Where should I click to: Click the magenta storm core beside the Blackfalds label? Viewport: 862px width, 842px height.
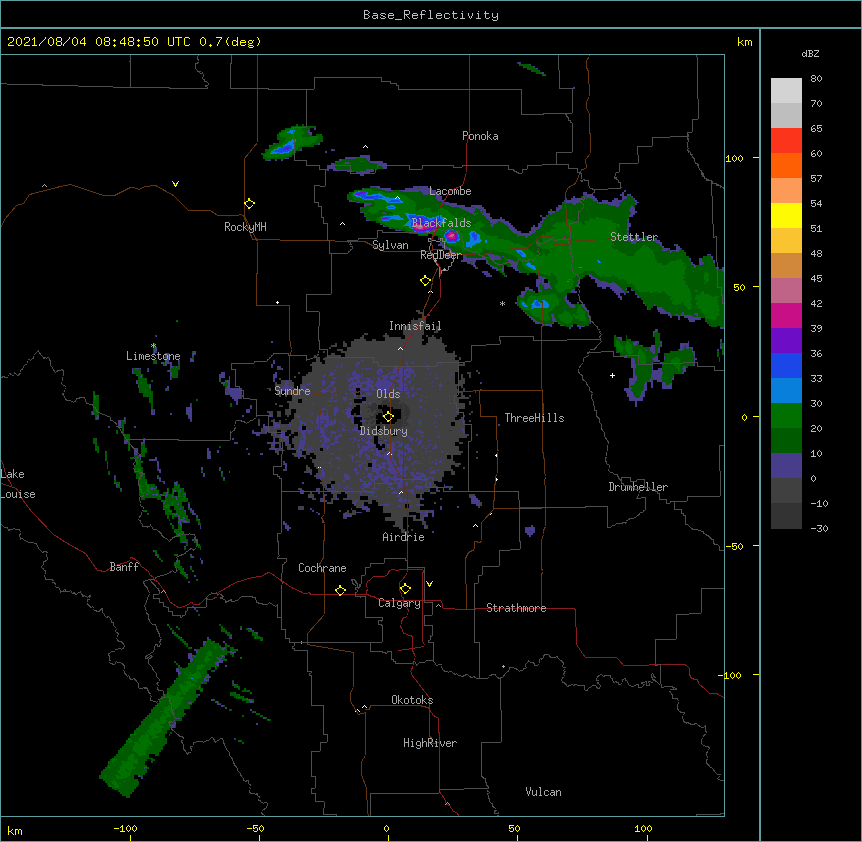(x=451, y=236)
